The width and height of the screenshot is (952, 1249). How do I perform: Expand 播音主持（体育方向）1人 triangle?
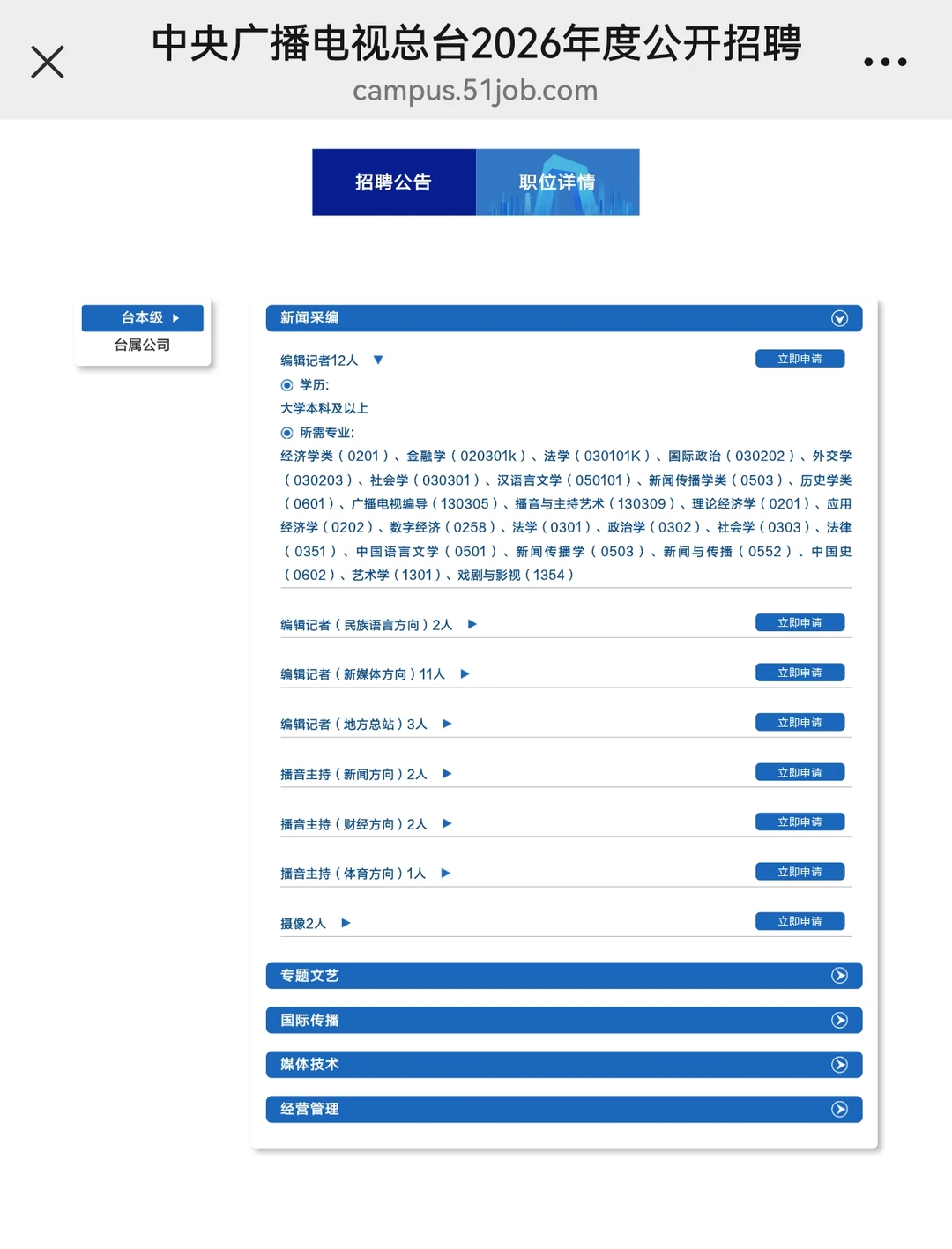446,873
